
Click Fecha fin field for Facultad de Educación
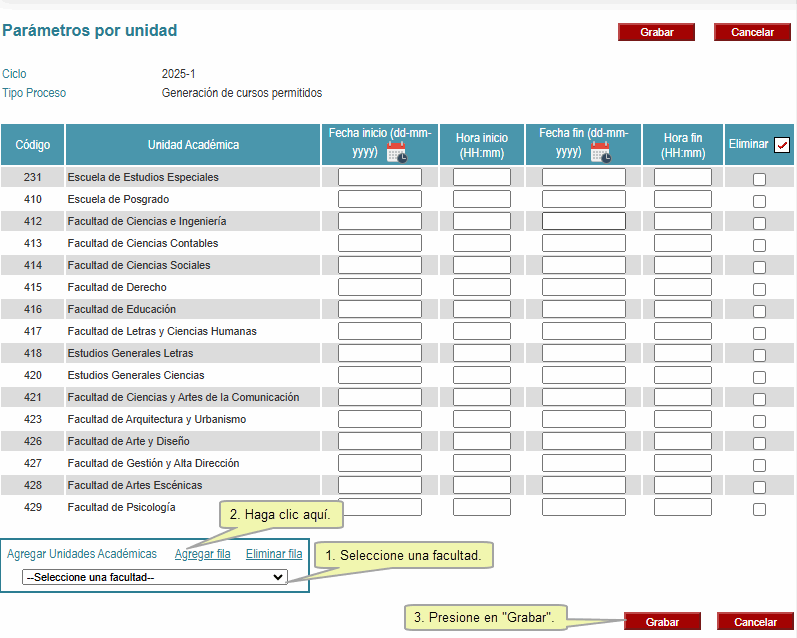[583, 309]
